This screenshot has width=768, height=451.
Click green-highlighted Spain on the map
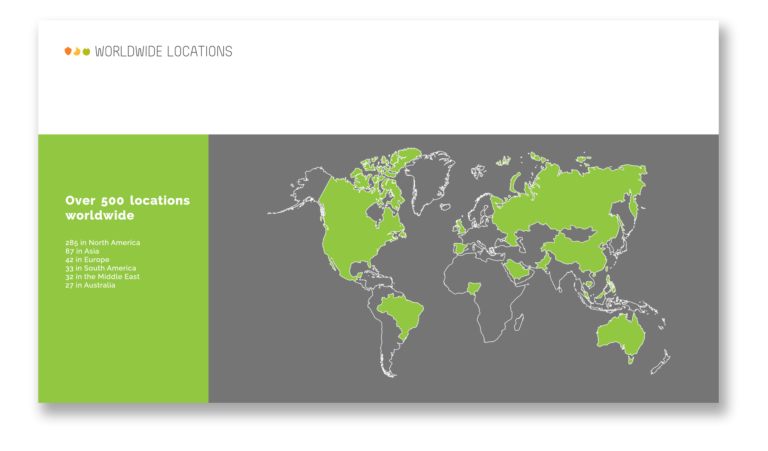click(x=460, y=248)
